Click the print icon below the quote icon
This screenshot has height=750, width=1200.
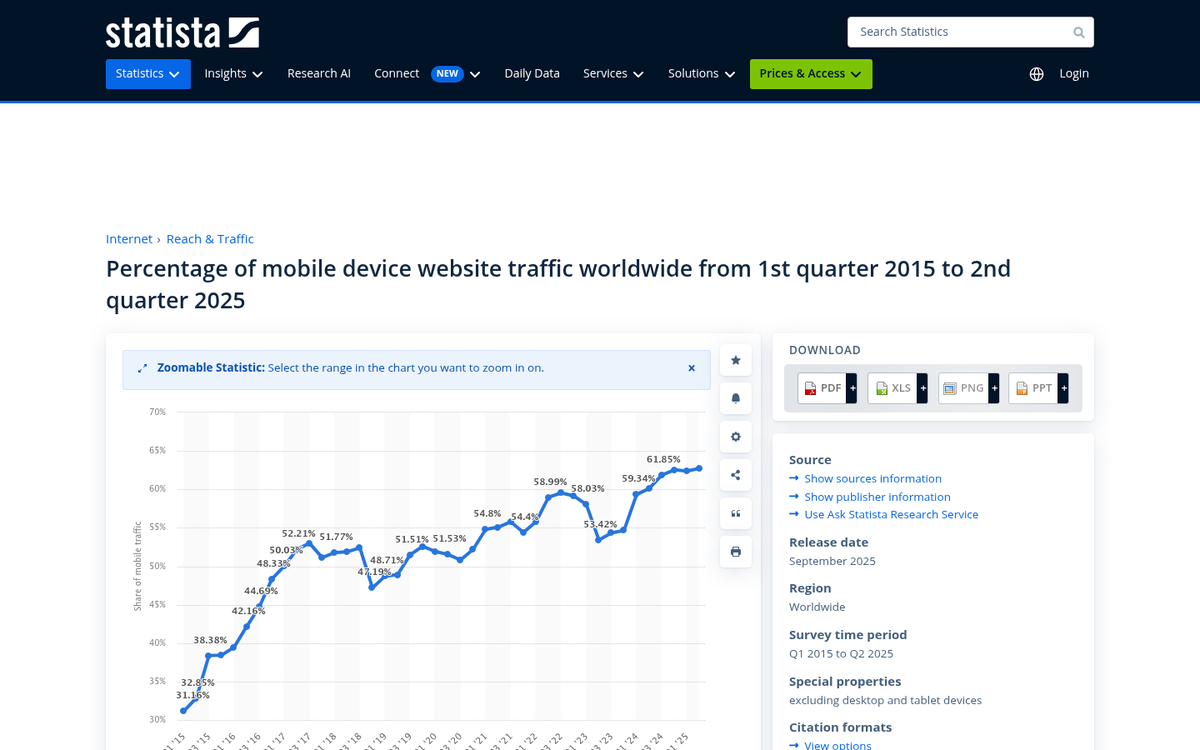735,551
